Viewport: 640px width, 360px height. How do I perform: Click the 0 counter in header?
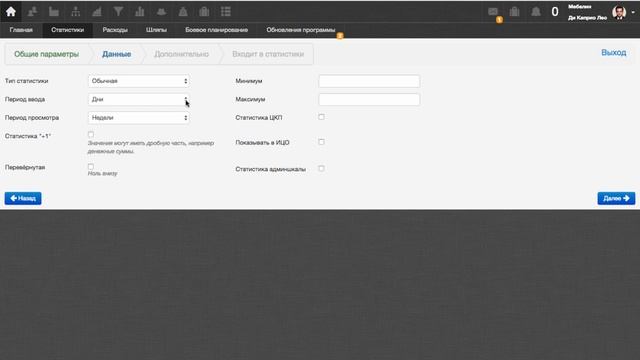tap(555, 12)
